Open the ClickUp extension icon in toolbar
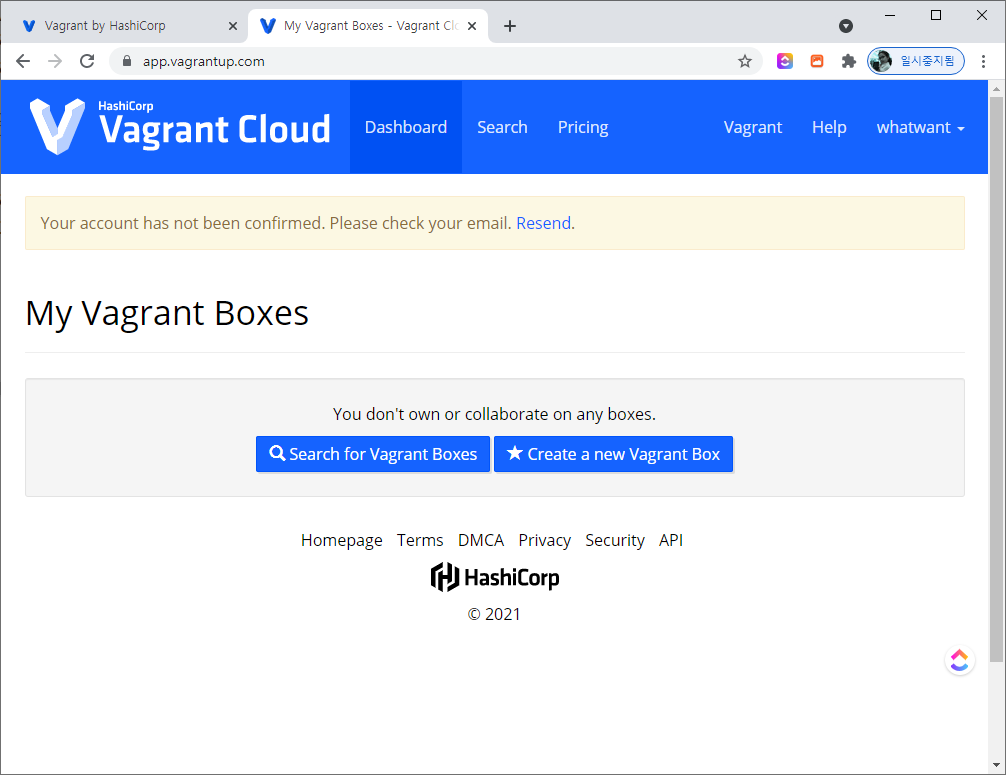The width and height of the screenshot is (1006, 775). [x=785, y=61]
